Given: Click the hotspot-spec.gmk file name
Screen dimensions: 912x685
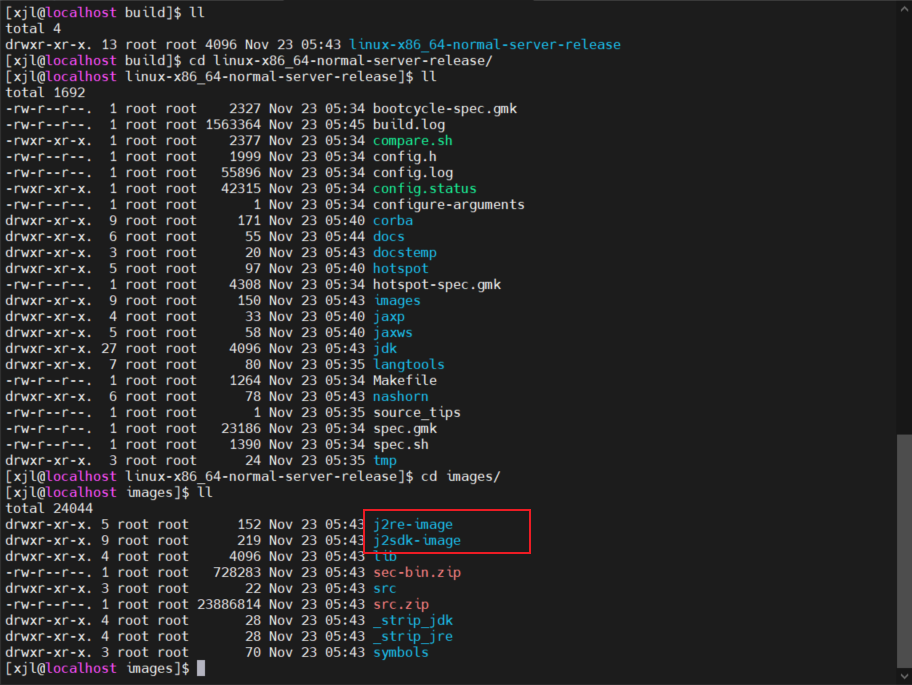Looking at the screenshot, I should 437,285.
